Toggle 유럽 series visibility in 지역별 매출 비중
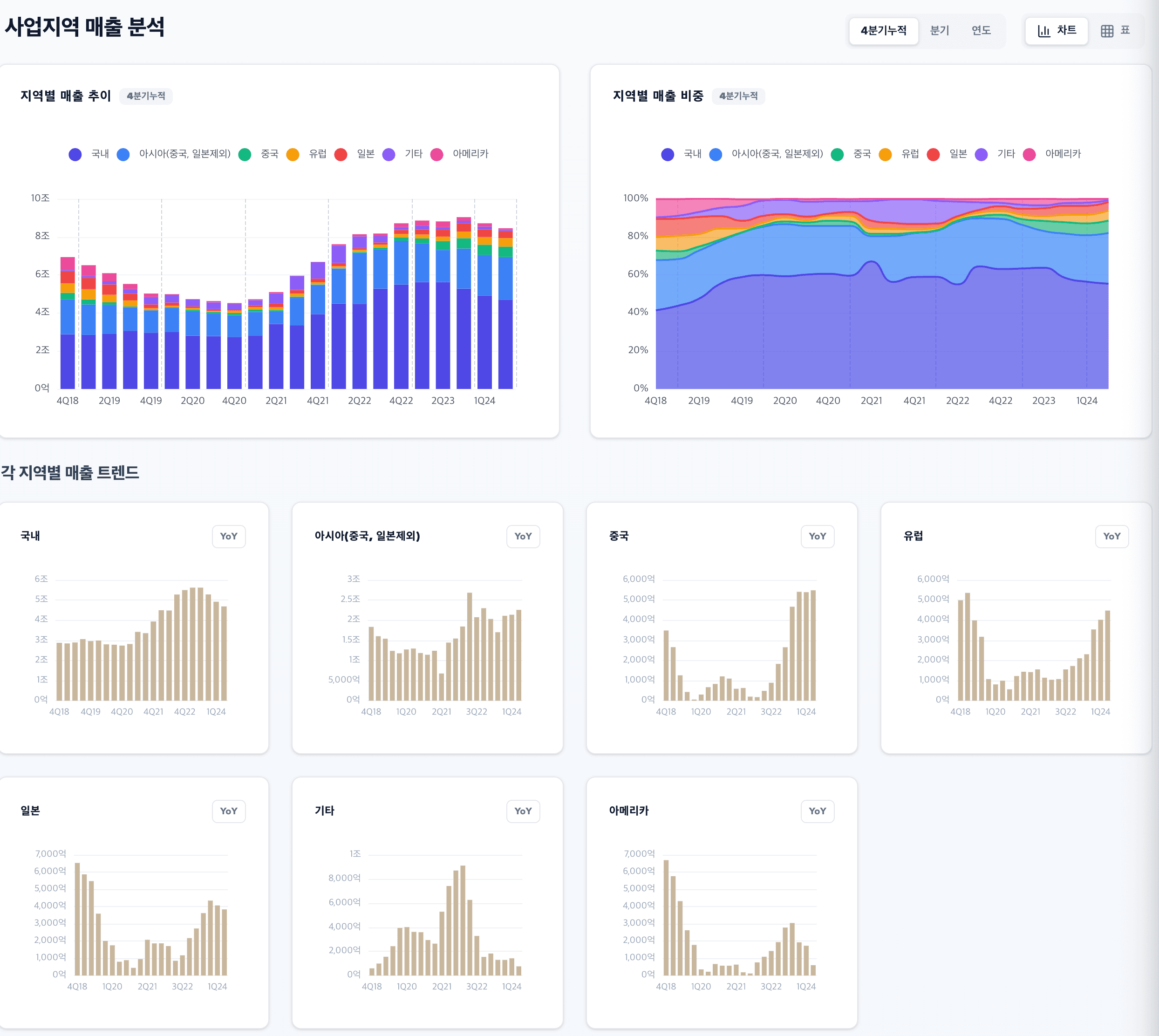This screenshot has height=1036, width=1159. [x=885, y=154]
